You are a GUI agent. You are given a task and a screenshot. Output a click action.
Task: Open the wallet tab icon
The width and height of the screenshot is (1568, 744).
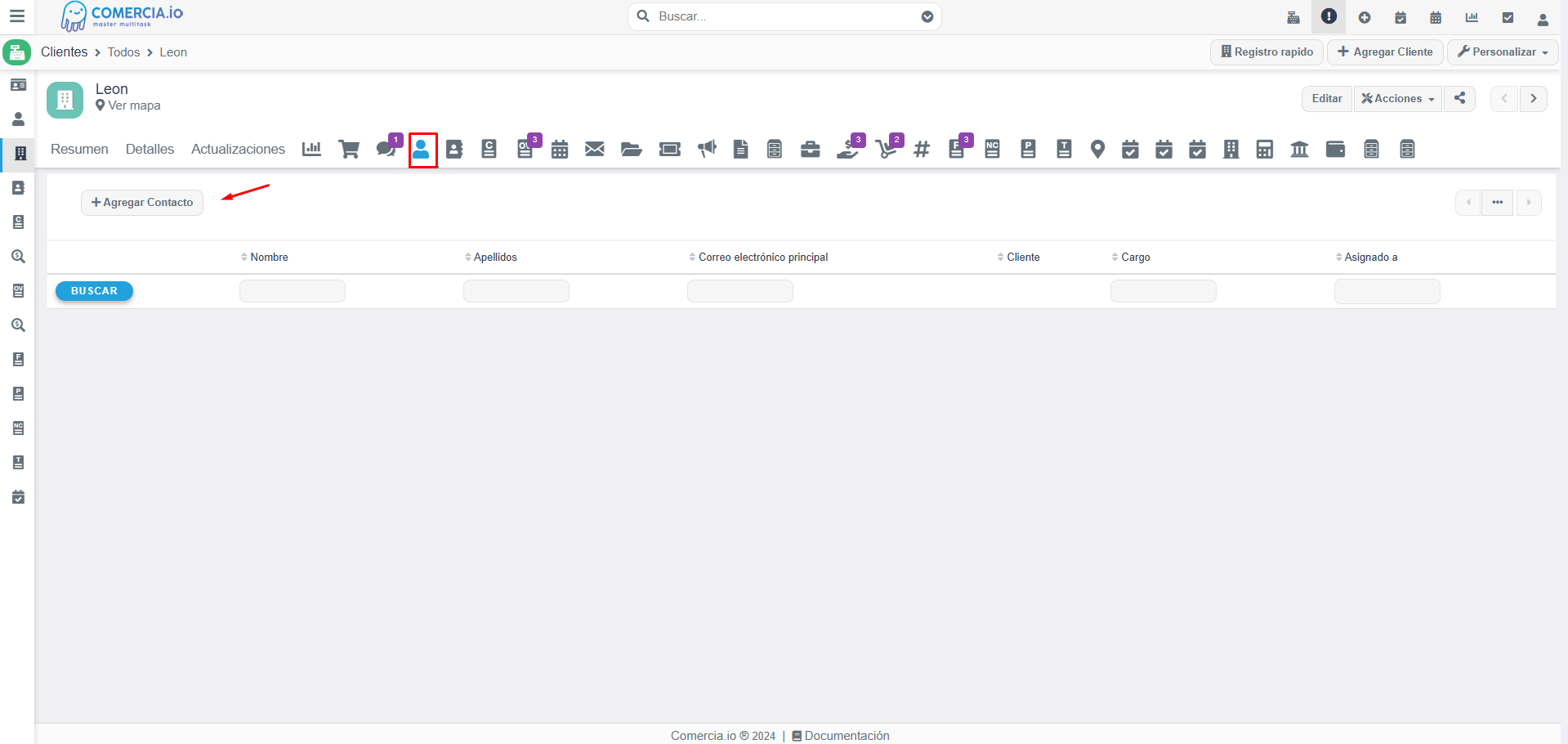(1336, 149)
